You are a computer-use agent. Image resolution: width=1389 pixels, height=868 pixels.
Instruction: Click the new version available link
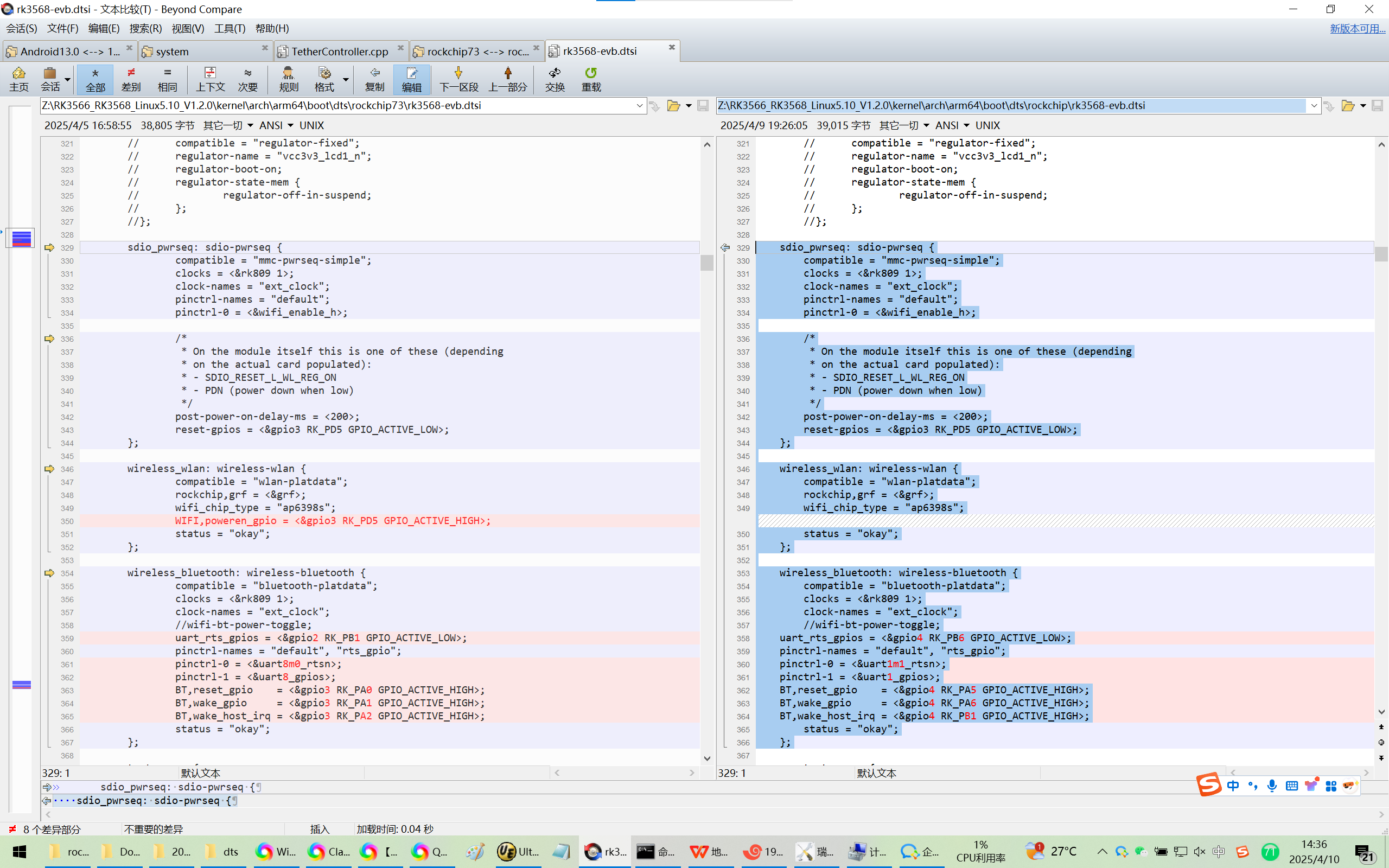point(1357,28)
